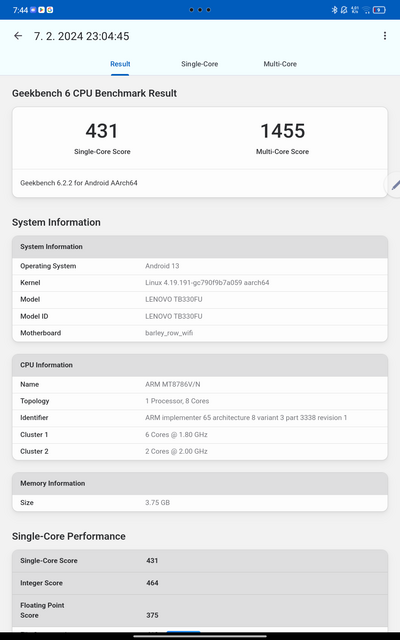
Task: Select the 6 Cores @ 1.80 GHz value
Action: [176, 435]
